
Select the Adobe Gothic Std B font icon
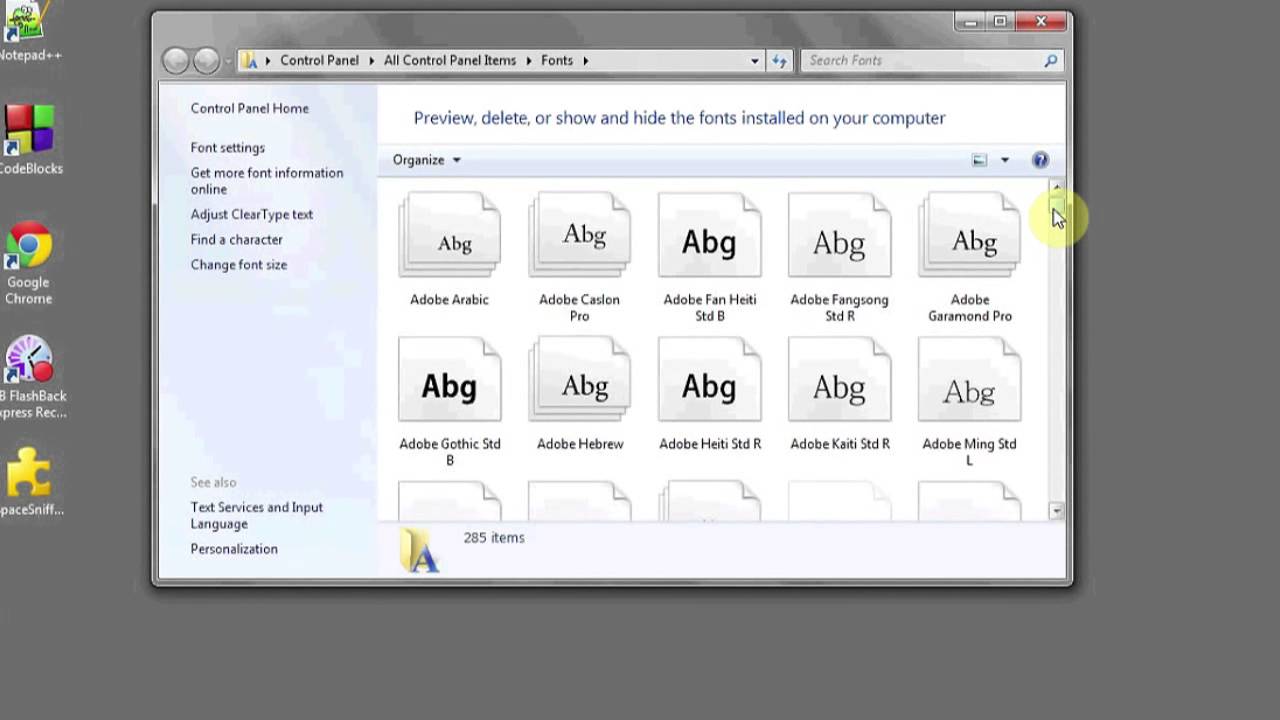(x=449, y=379)
